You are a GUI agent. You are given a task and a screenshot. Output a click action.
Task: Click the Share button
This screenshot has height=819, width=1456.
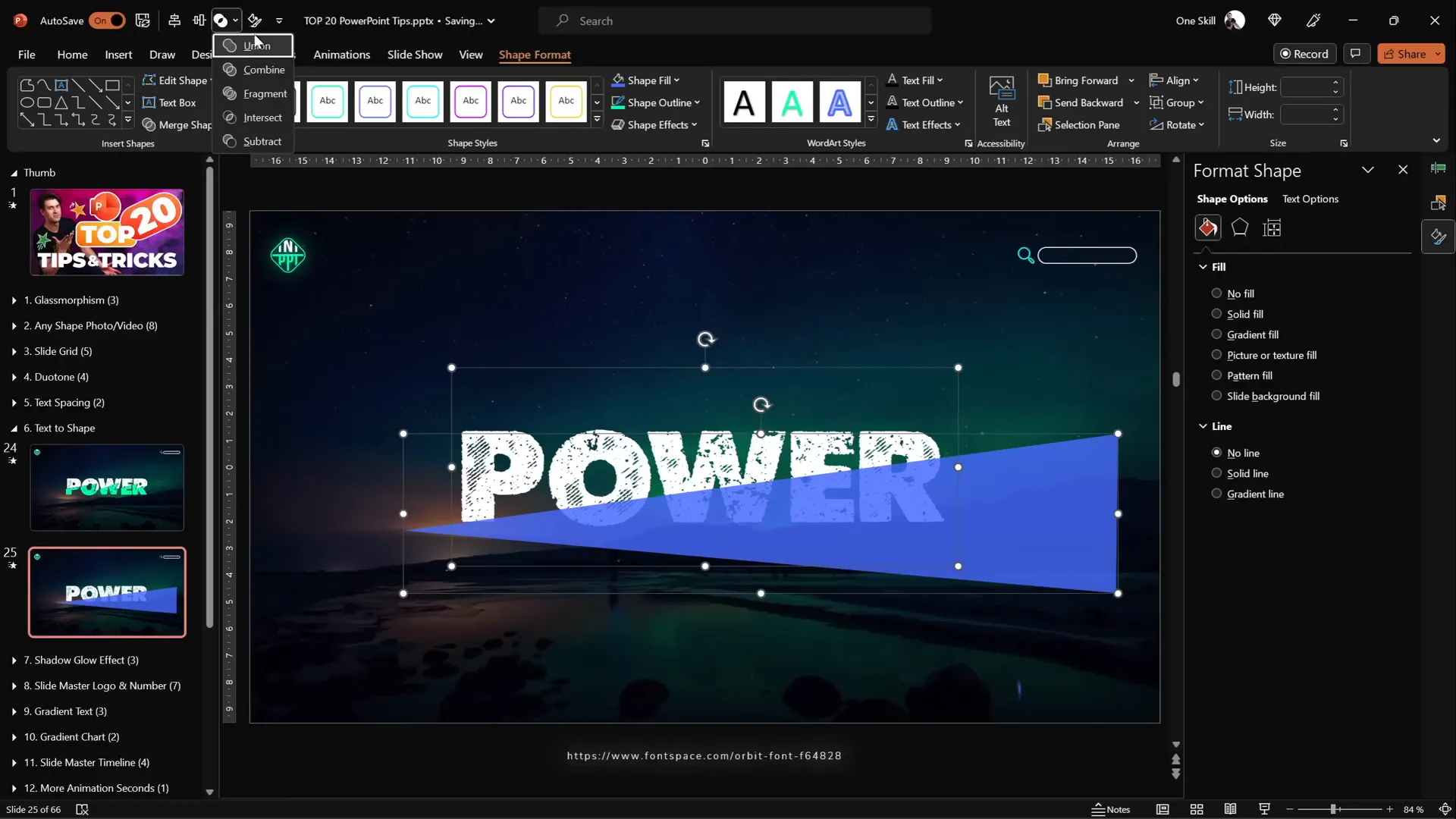click(x=1404, y=54)
